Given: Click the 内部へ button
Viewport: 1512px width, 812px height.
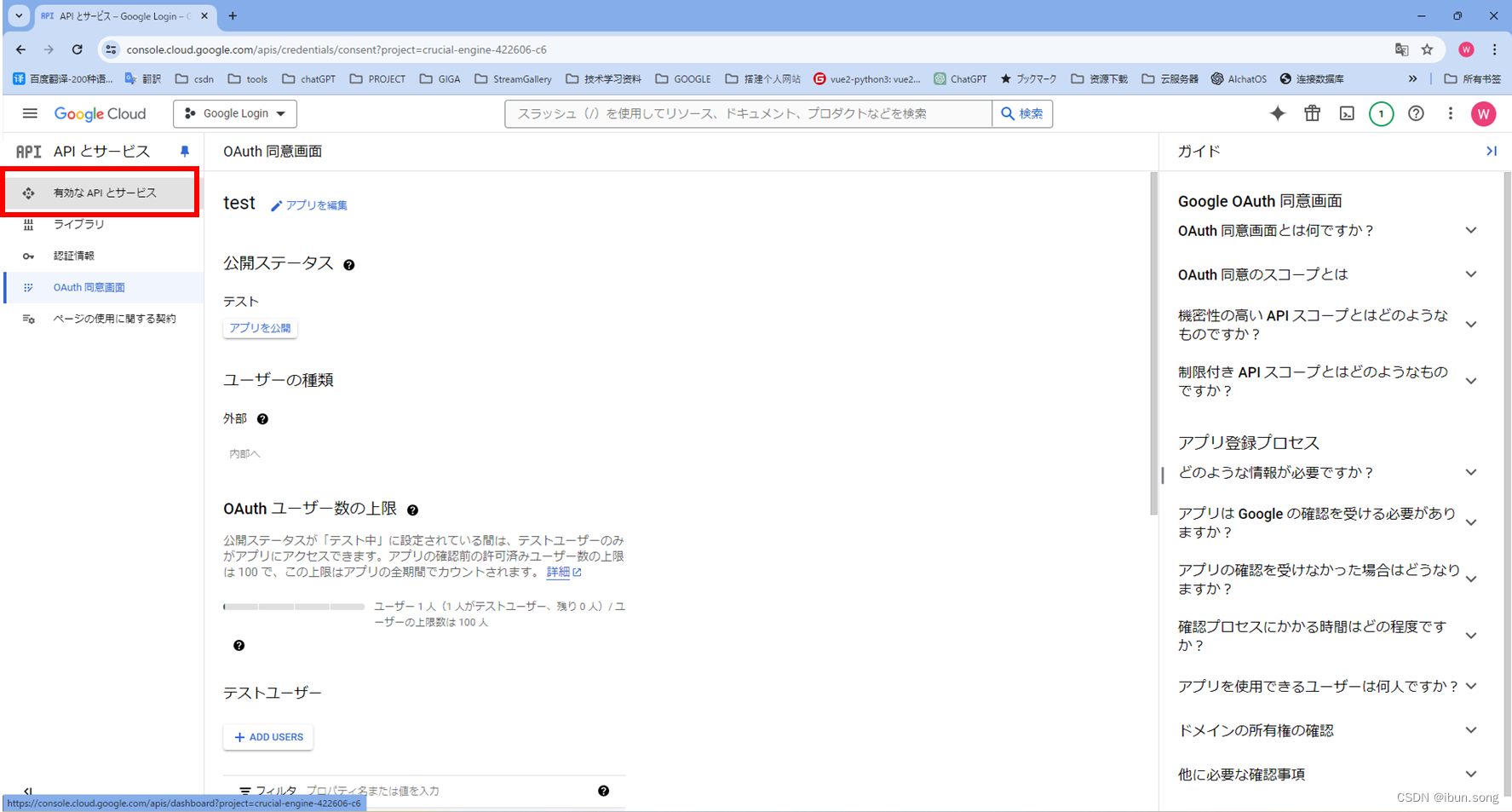Looking at the screenshot, I should pyautogui.click(x=244, y=454).
